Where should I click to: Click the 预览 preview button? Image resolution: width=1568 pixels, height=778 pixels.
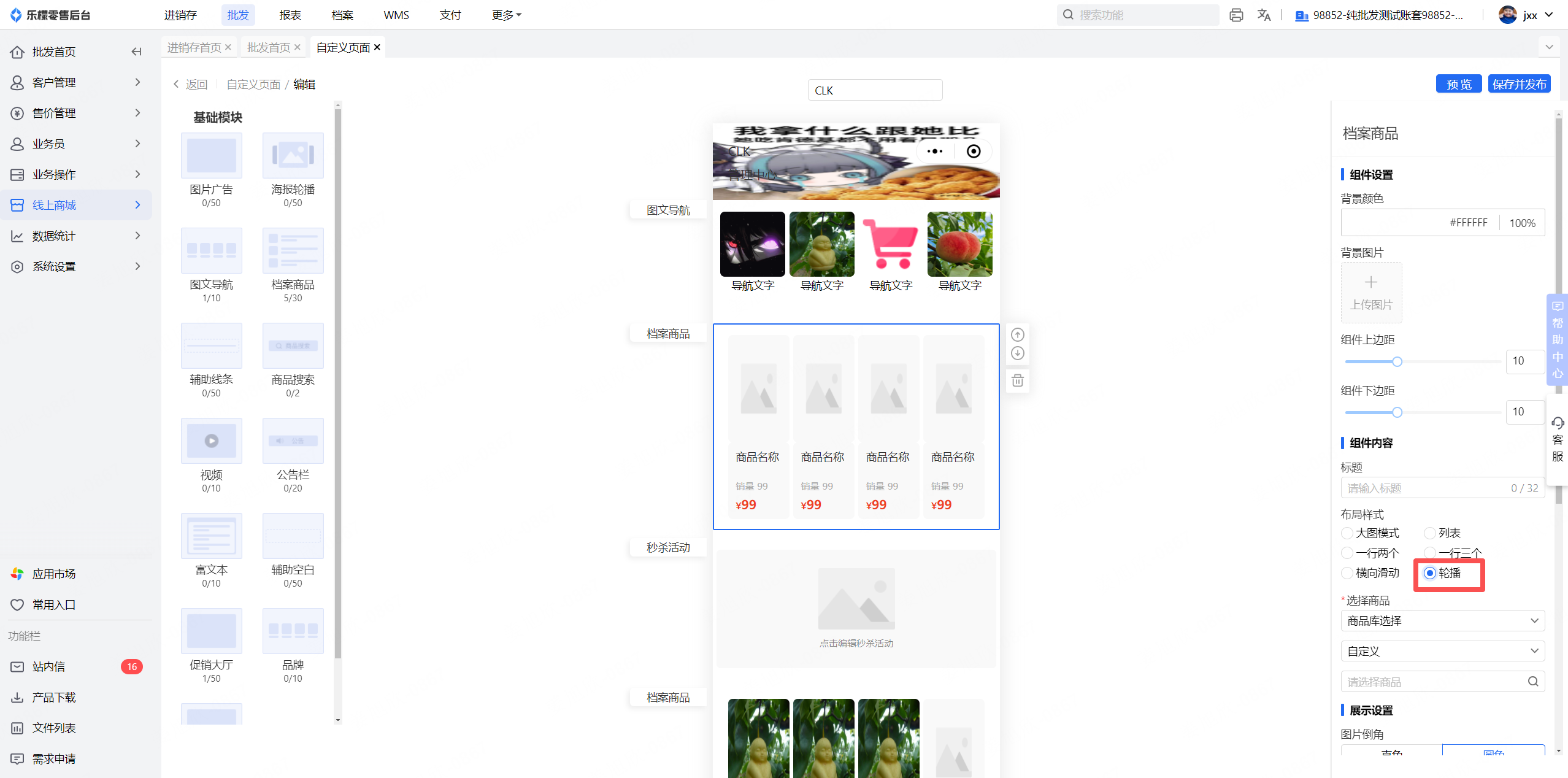(1458, 84)
